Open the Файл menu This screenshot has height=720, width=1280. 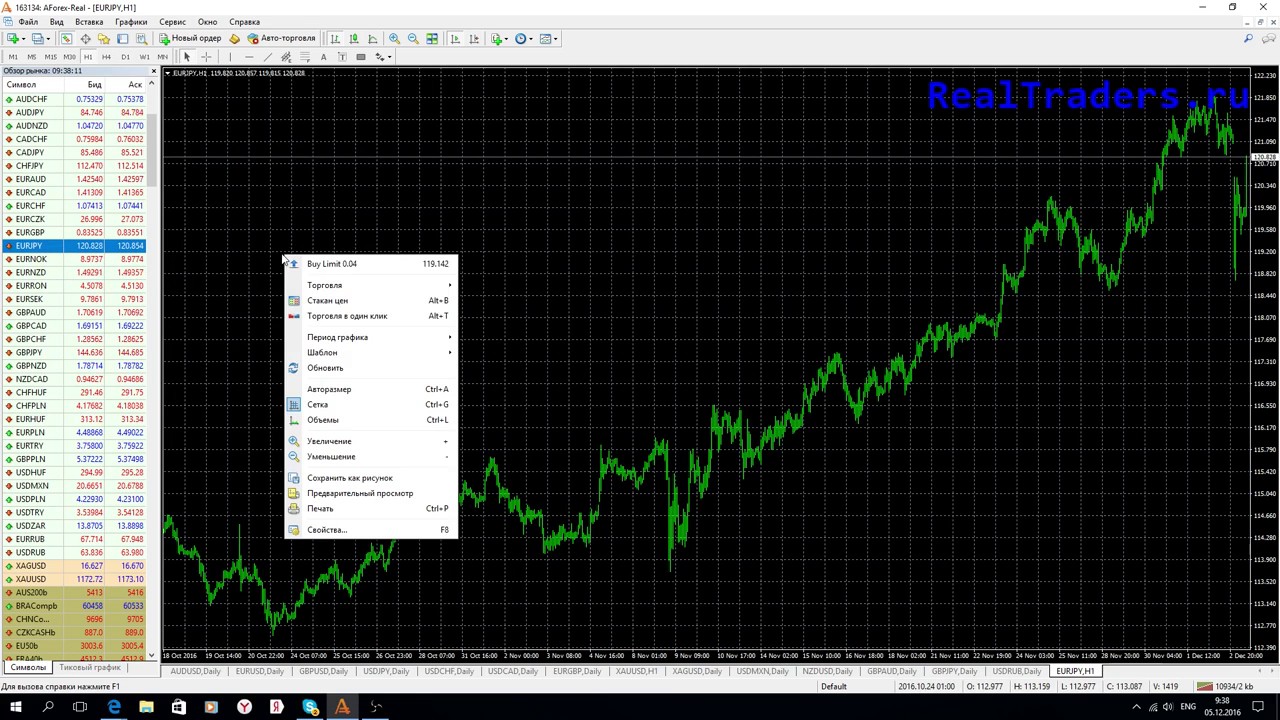[28, 22]
